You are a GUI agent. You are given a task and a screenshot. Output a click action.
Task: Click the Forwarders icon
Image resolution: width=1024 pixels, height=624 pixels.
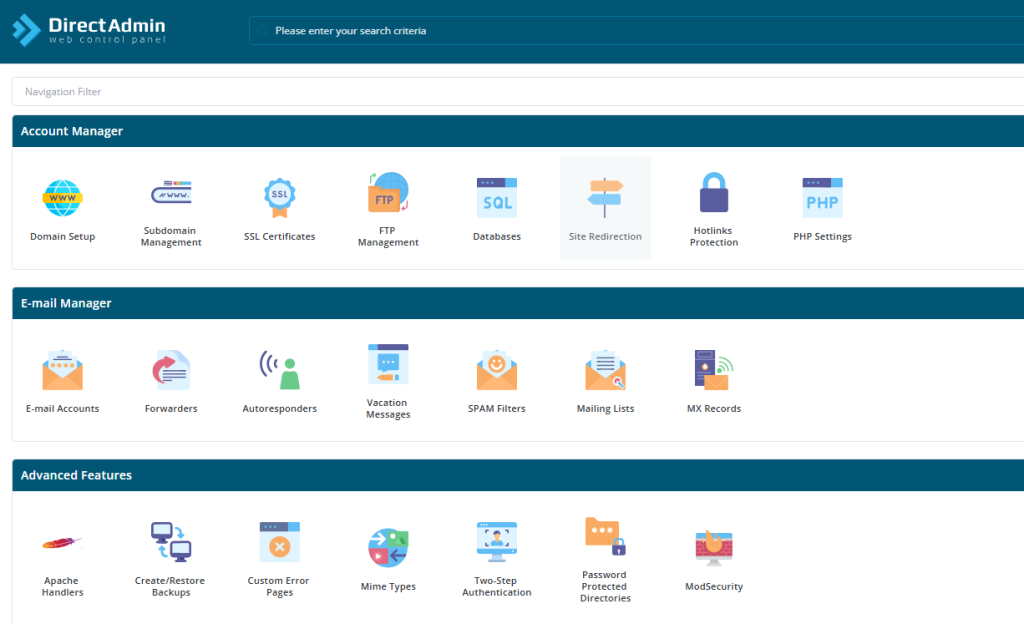pyautogui.click(x=171, y=371)
